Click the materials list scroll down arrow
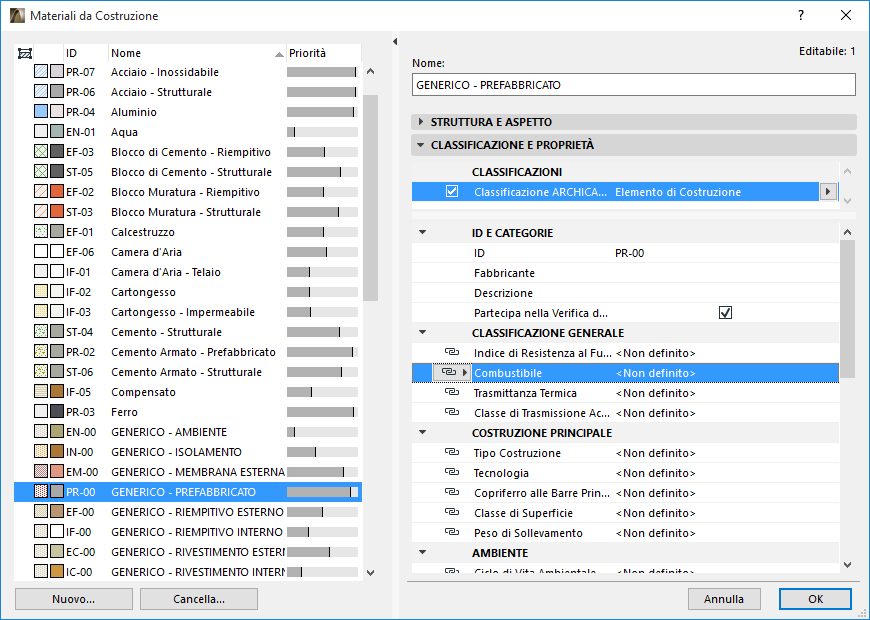 tap(371, 572)
